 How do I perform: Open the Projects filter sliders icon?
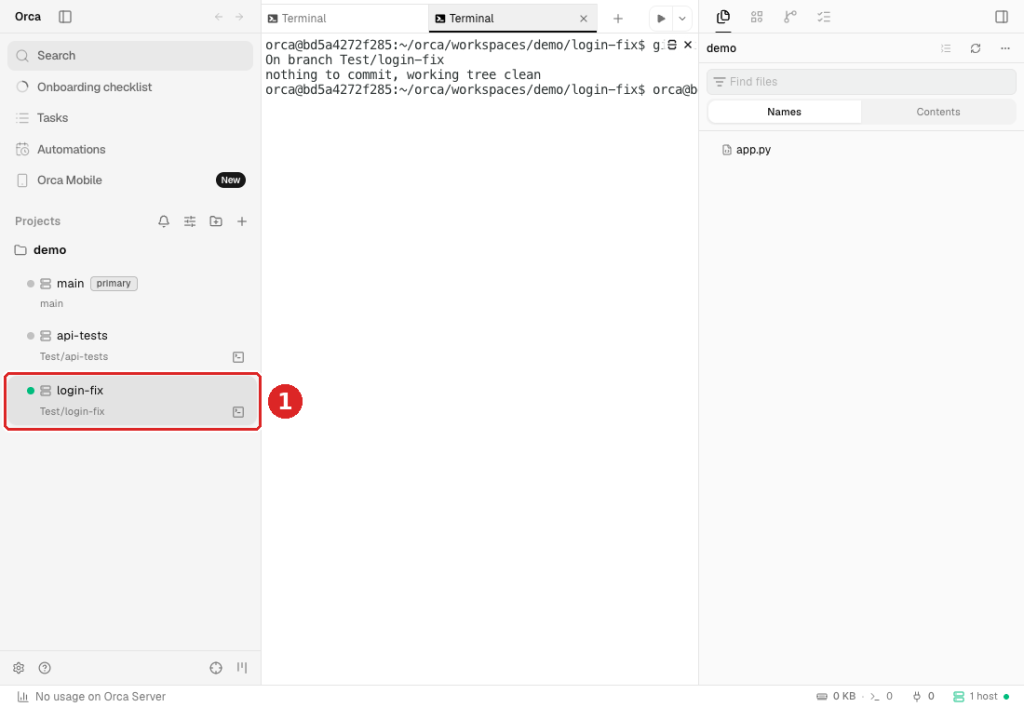(x=190, y=221)
